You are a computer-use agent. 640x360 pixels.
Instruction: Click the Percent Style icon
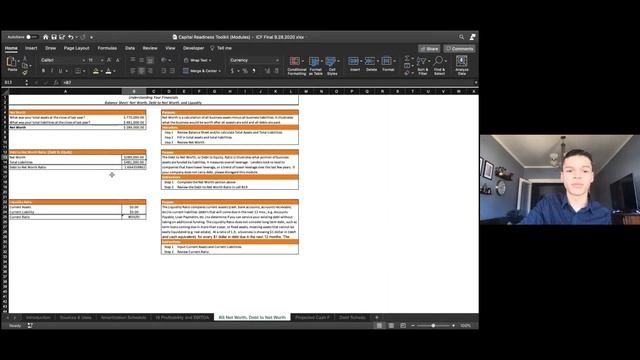click(x=245, y=71)
